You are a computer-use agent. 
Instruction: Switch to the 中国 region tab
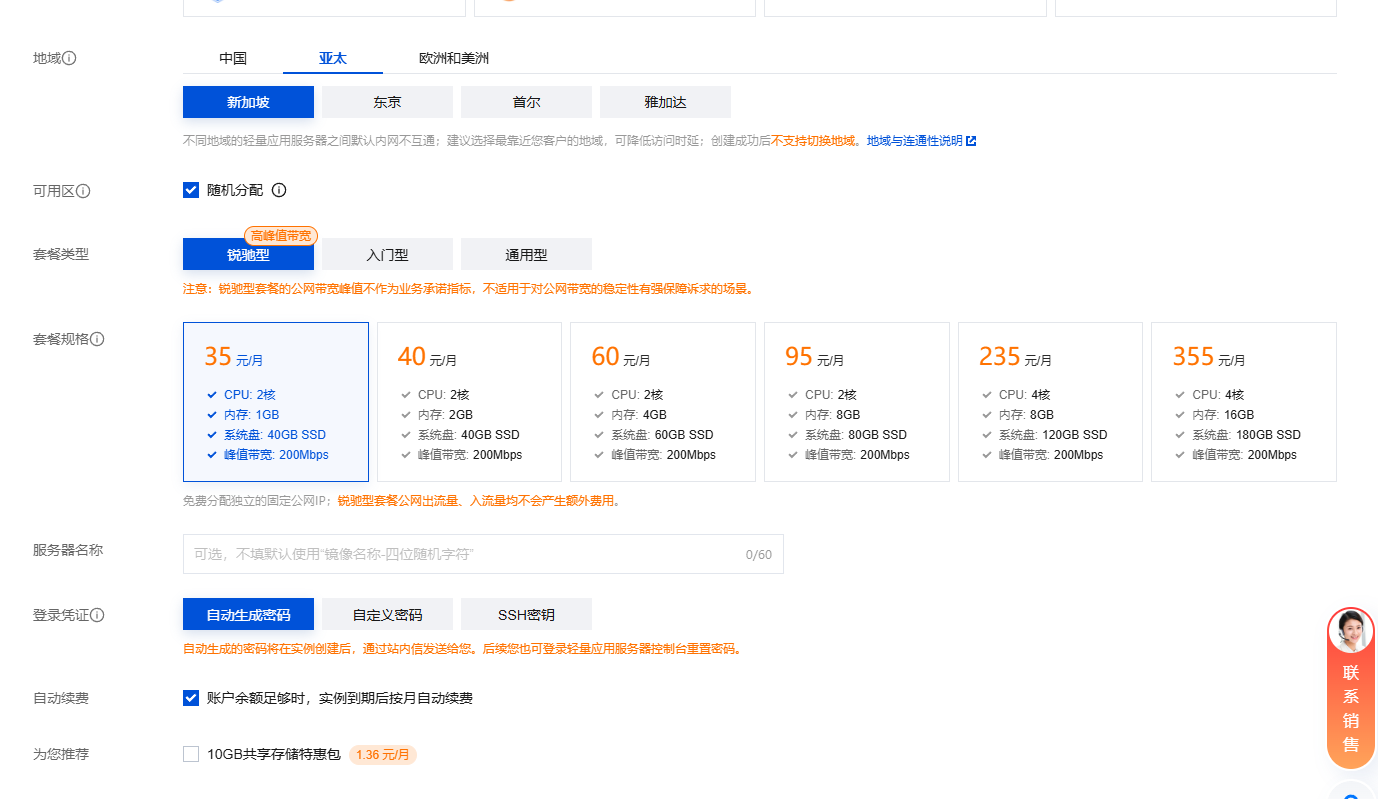click(x=231, y=58)
